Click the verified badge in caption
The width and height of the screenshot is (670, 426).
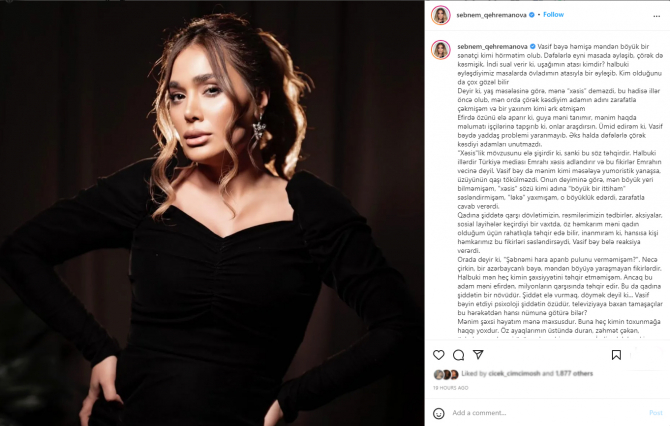532,47
